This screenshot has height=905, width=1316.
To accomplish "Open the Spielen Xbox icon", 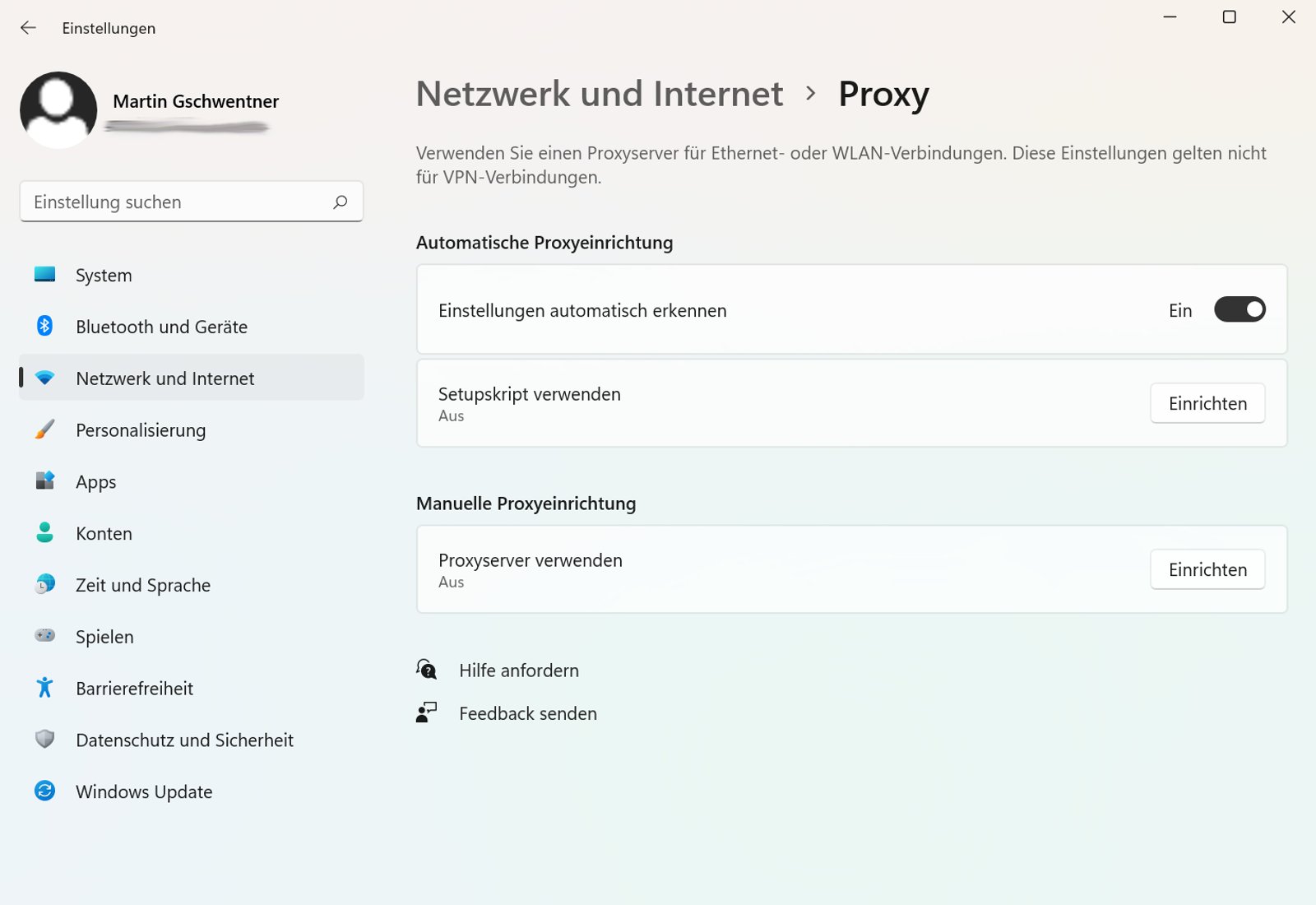I will pyautogui.click(x=44, y=636).
